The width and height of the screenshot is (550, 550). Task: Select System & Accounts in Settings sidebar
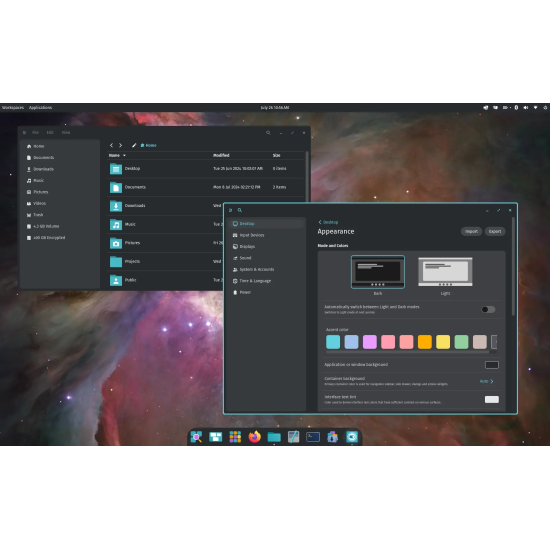[x=267, y=269]
